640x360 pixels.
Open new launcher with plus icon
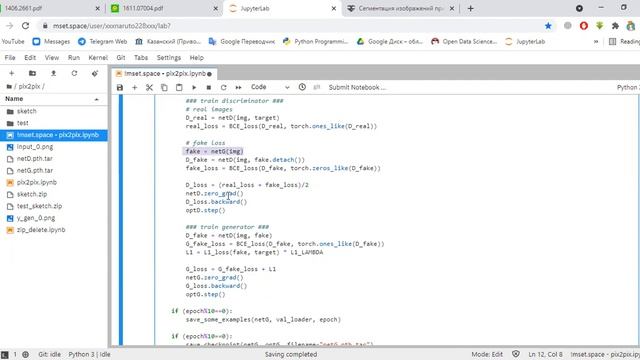(11, 73)
